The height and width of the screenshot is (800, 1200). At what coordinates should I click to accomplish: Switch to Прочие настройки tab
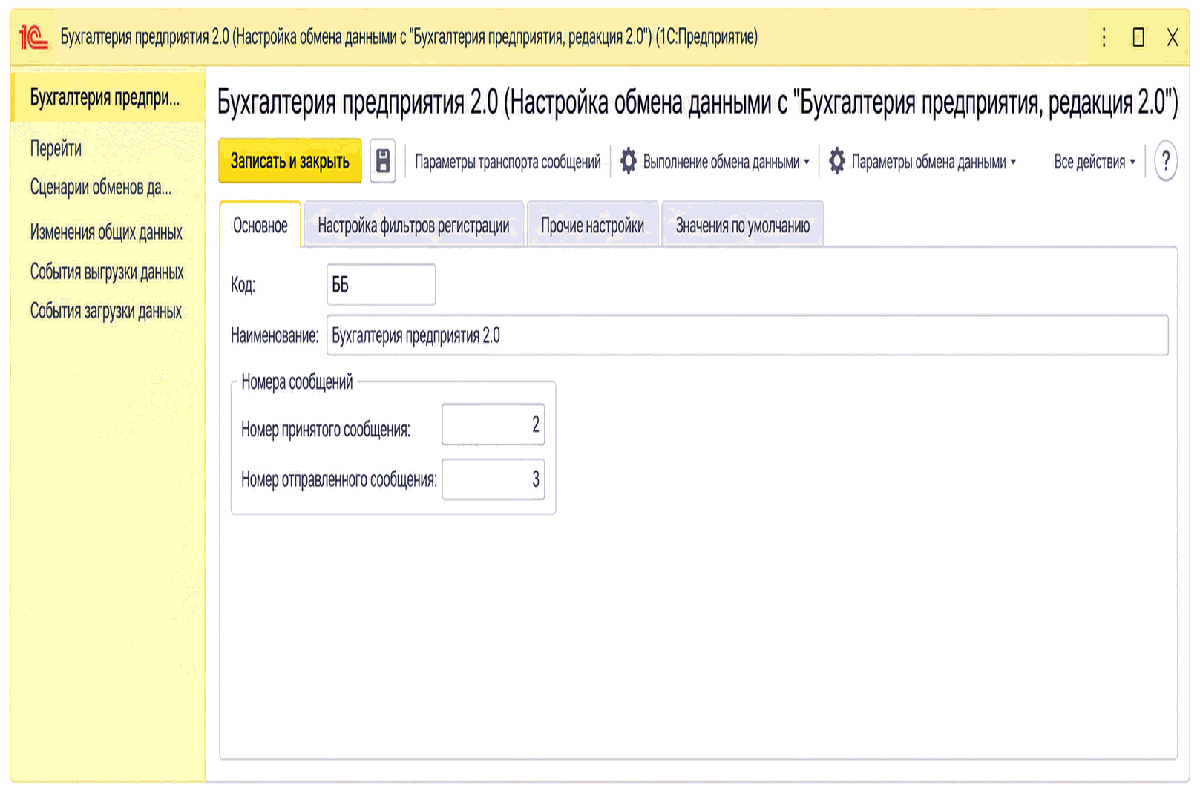pyautogui.click(x=592, y=226)
